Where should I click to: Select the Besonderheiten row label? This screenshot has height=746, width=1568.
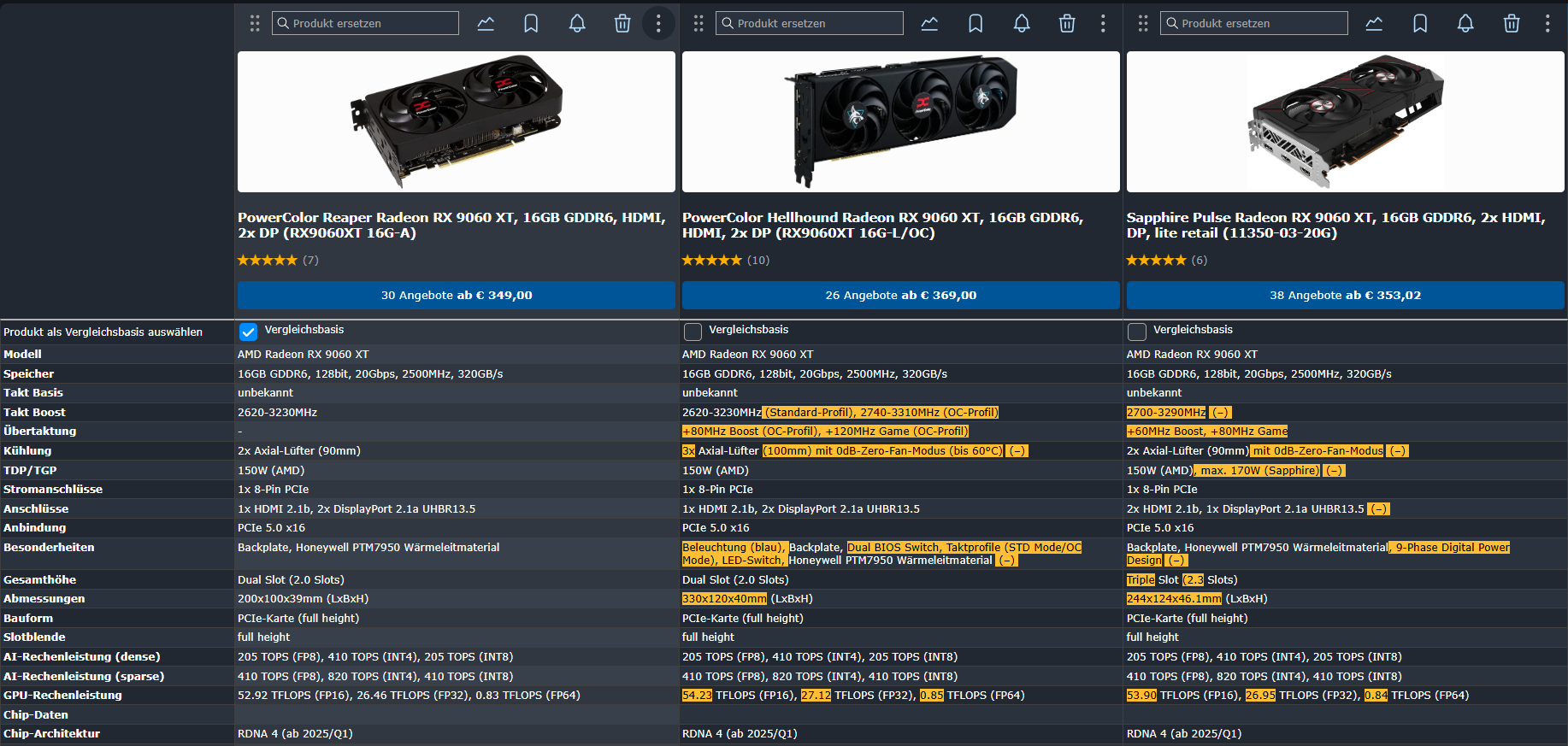49,548
